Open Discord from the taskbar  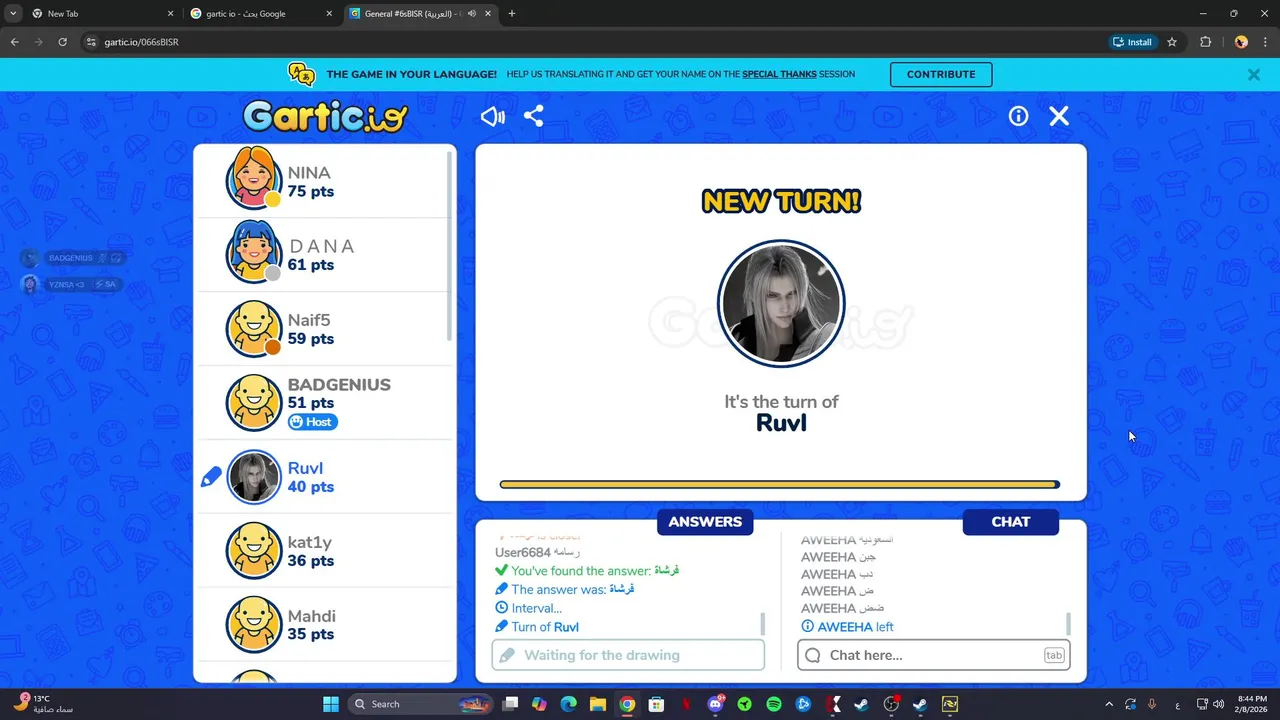click(x=715, y=704)
